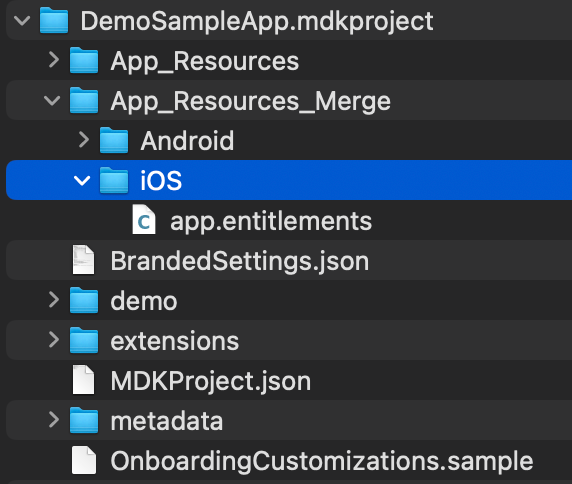Select the MDKProject.json file name
The height and width of the screenshot is (484, 572).
pyautogui.click(x=210, y=382)
